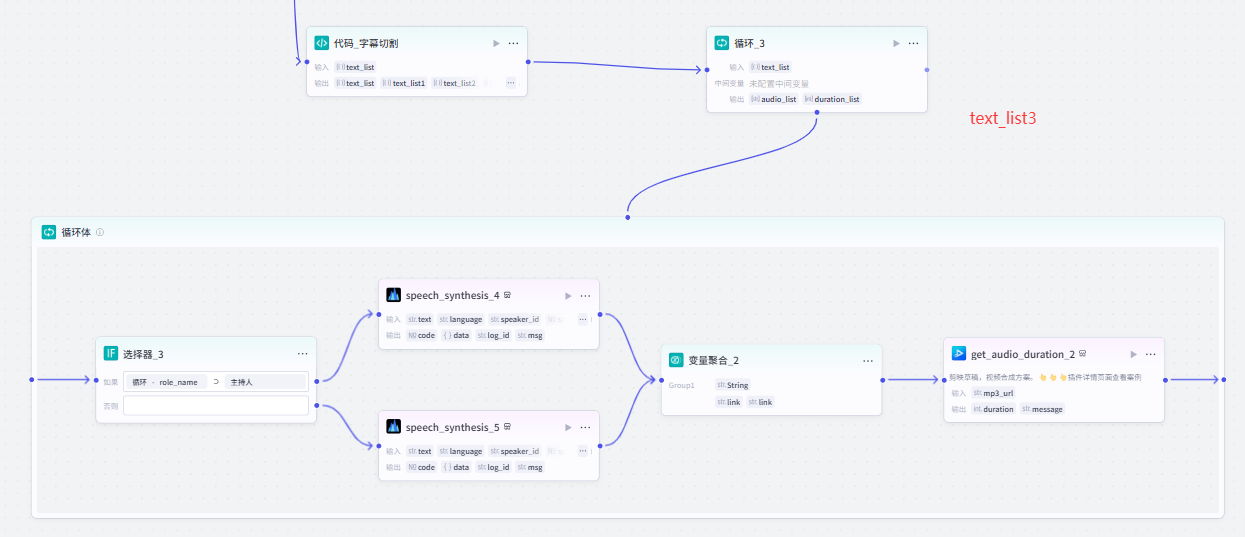Expand hidden inputs of speech_synthesis_4 via ellipsis tag
Viewport: 1245px width, 537px height.
tap(582, 319)
